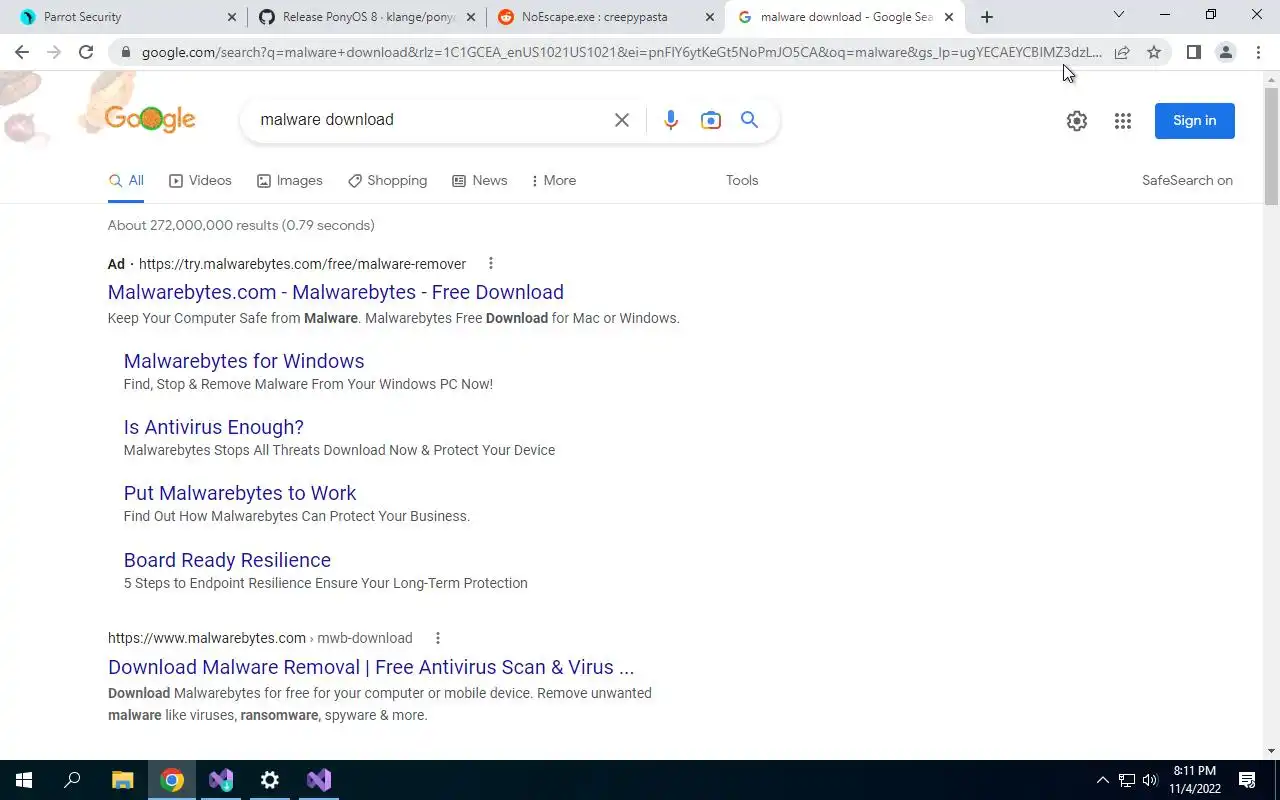The image size is (1280, 800).
Task: View site information lock icon
Action: pyautogui.click(x=125, y=52)
